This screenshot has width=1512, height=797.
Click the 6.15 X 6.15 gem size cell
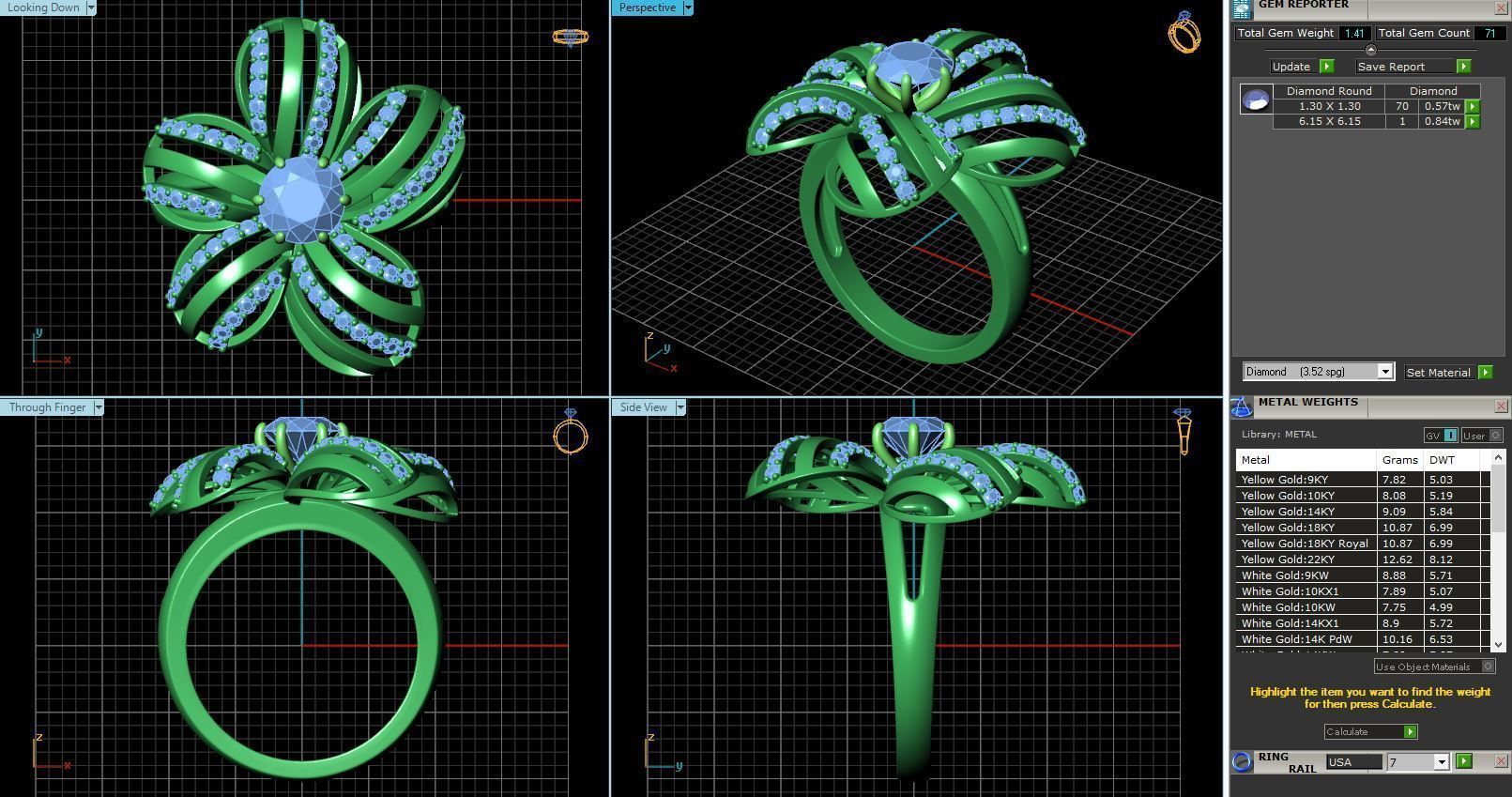coord(1329,122)
